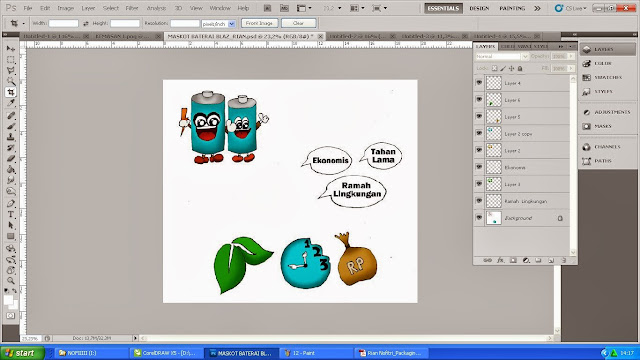Viewport: 640px width, 360px height.
Task: Hide Layer 3 visibility eye
Action: coord(479,184)
